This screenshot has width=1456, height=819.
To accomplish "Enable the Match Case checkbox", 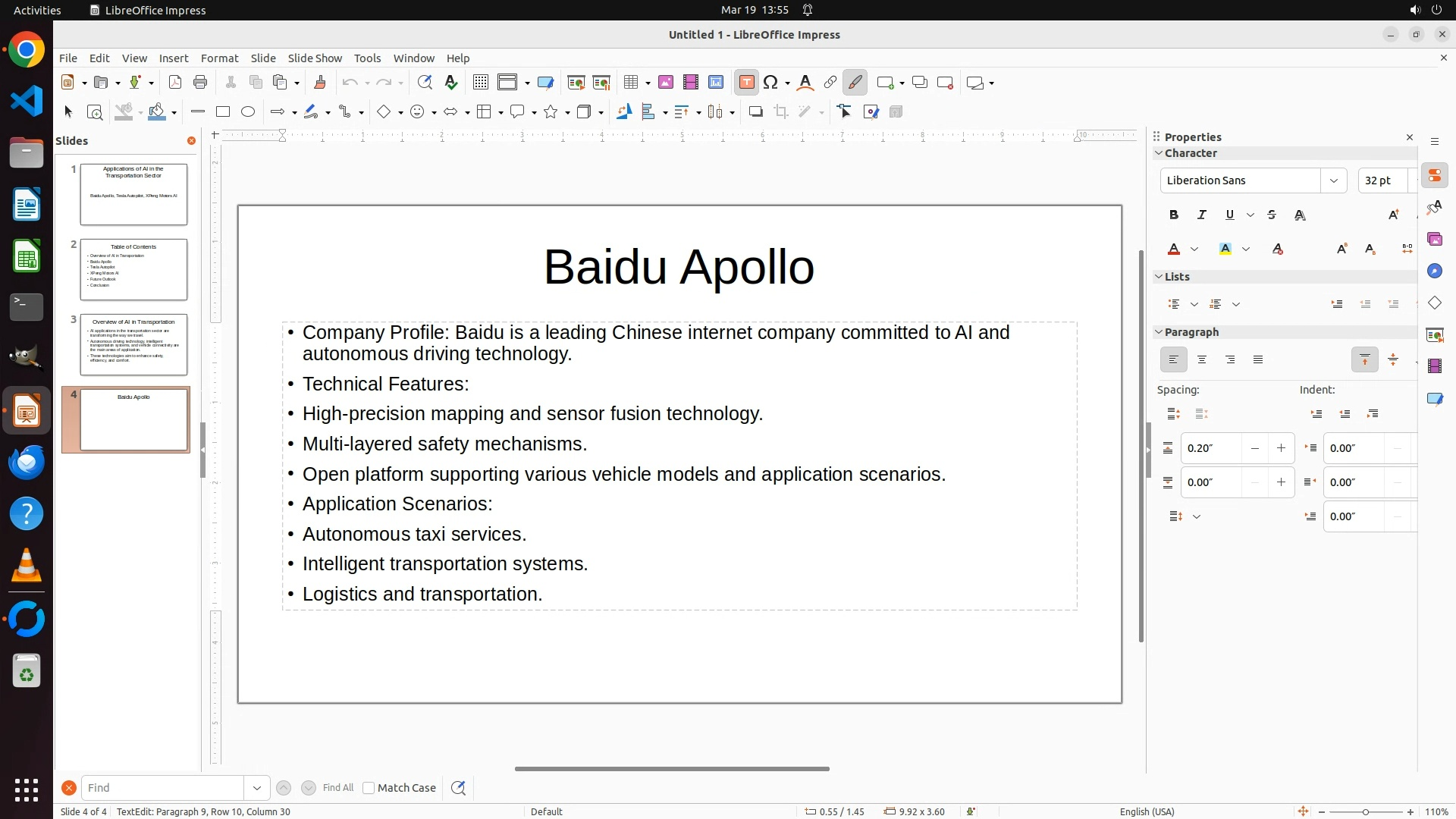I will [369, 788].
